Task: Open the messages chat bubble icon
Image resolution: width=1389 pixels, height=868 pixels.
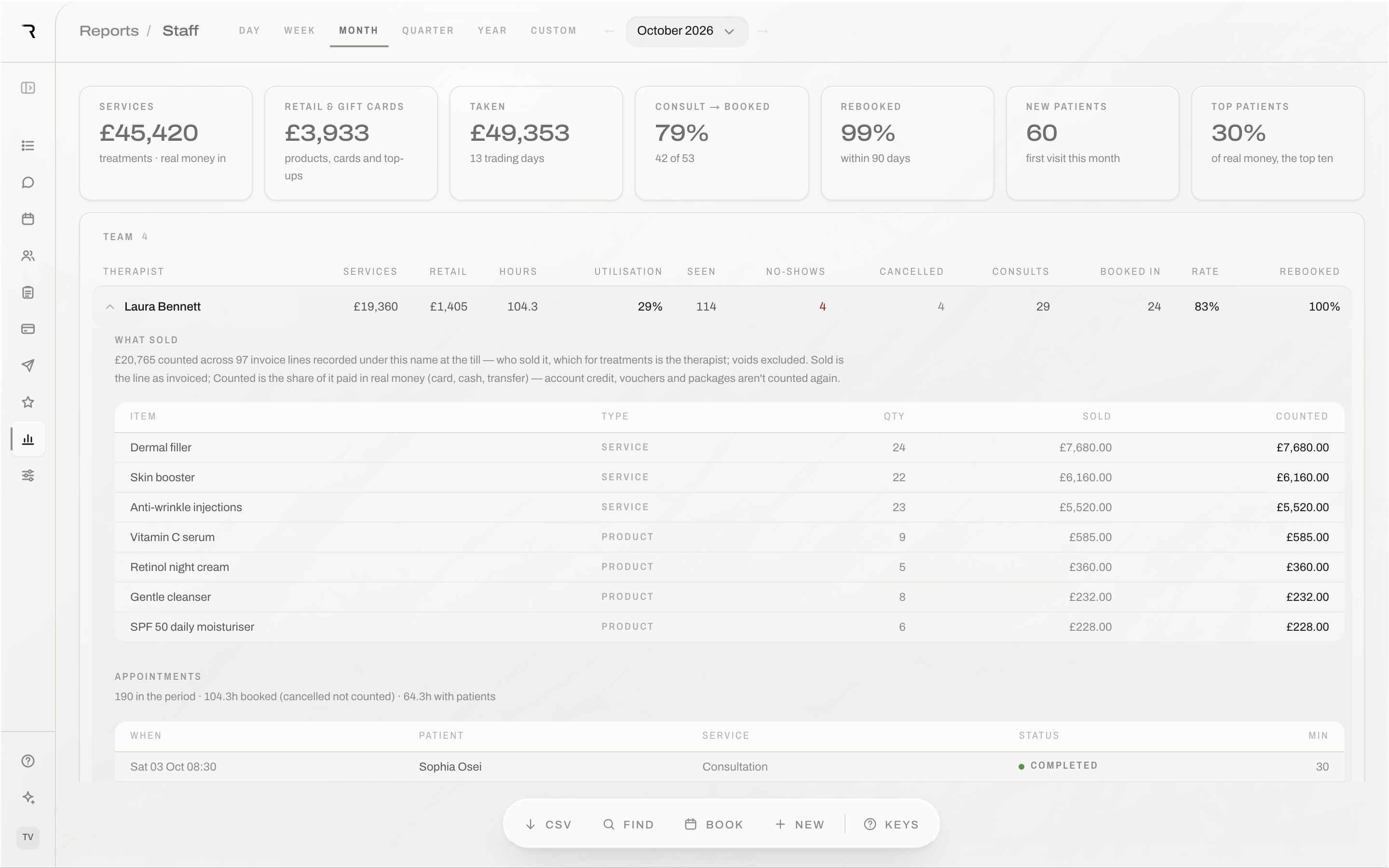Action: coord(27,183)
